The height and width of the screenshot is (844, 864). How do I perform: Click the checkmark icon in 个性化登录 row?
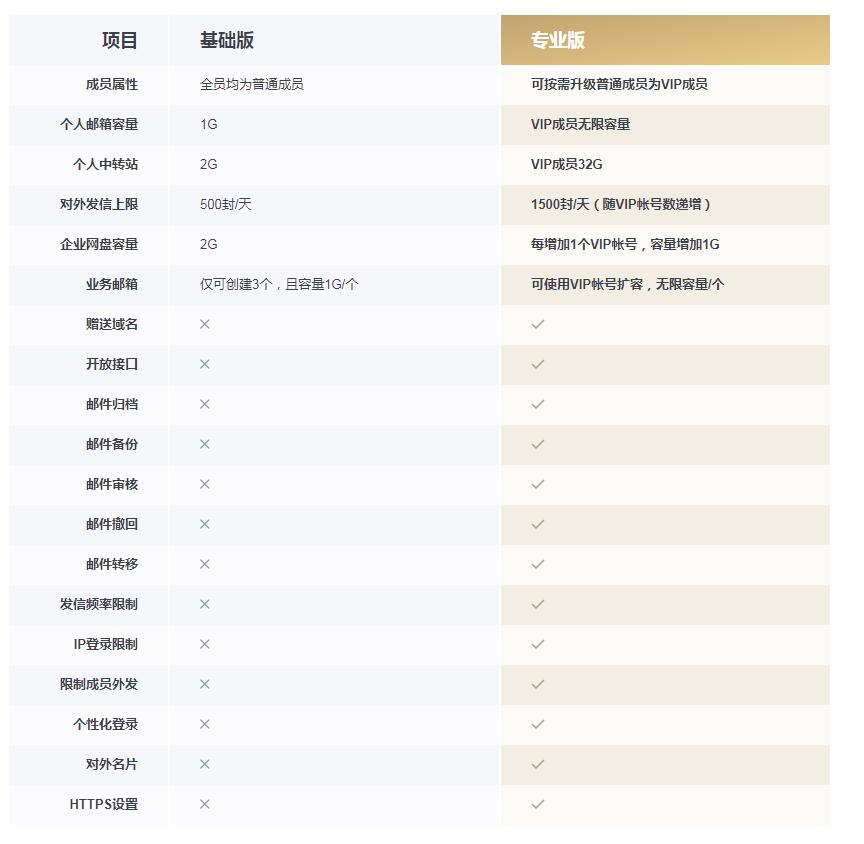[x=538, y=724]
